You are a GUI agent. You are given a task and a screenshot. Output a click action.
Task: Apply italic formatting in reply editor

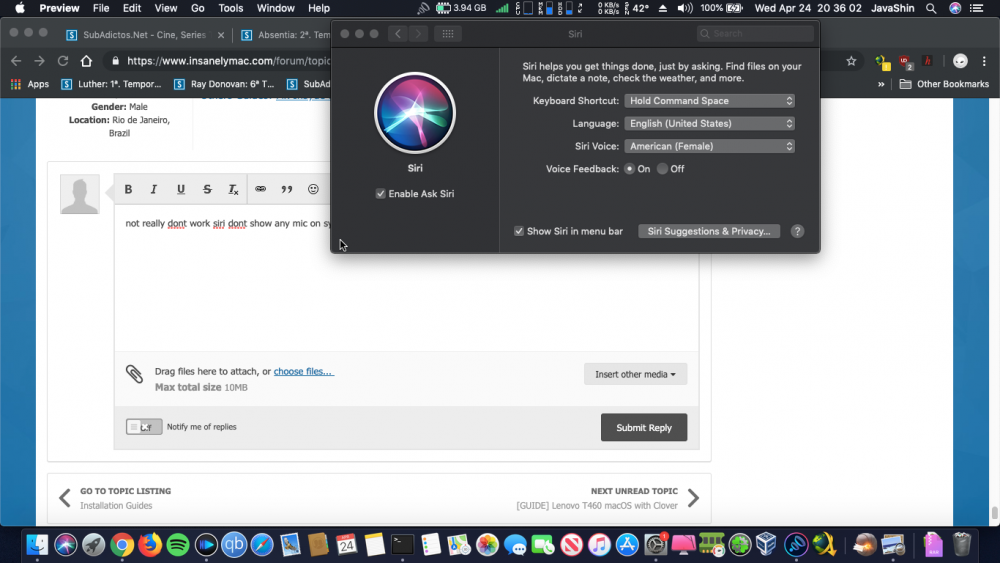coord(154,189)
